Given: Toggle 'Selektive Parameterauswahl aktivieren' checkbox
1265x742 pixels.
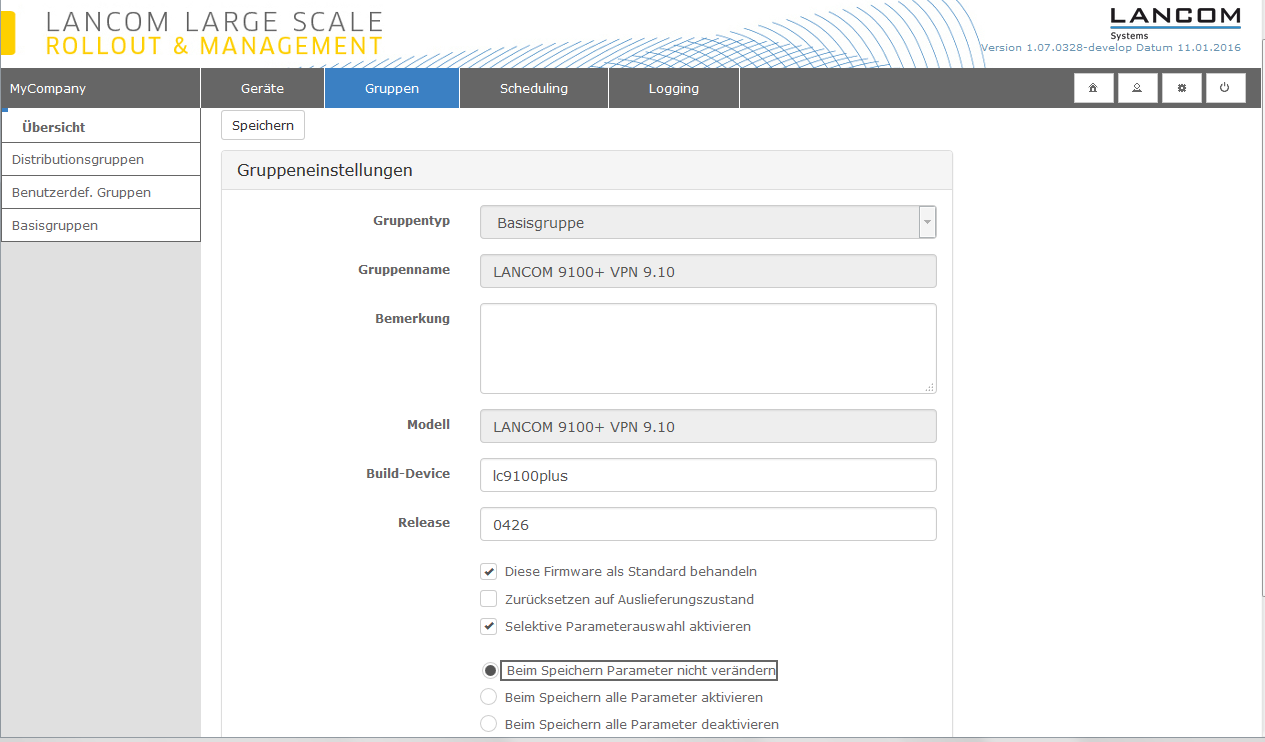Looking at the screenshot, I should tap(489, 627).
